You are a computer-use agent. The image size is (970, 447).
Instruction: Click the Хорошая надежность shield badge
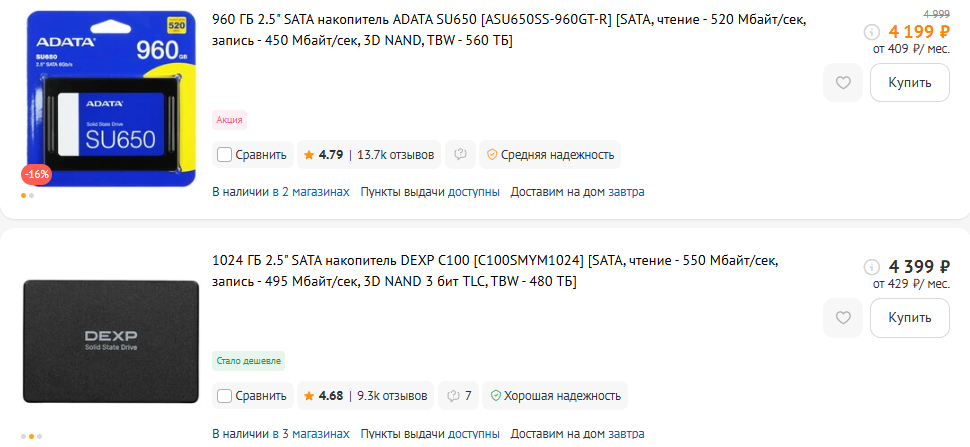[x=554, y=396]
